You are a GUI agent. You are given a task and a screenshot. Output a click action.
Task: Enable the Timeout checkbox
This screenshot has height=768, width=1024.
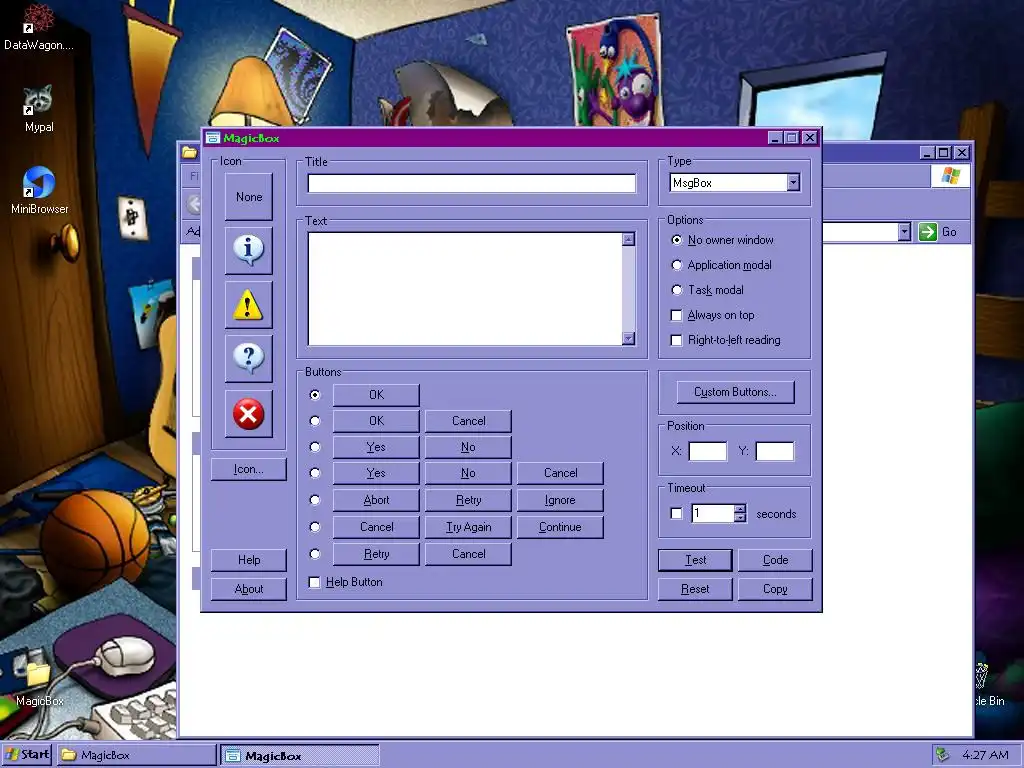click(677, 513)
